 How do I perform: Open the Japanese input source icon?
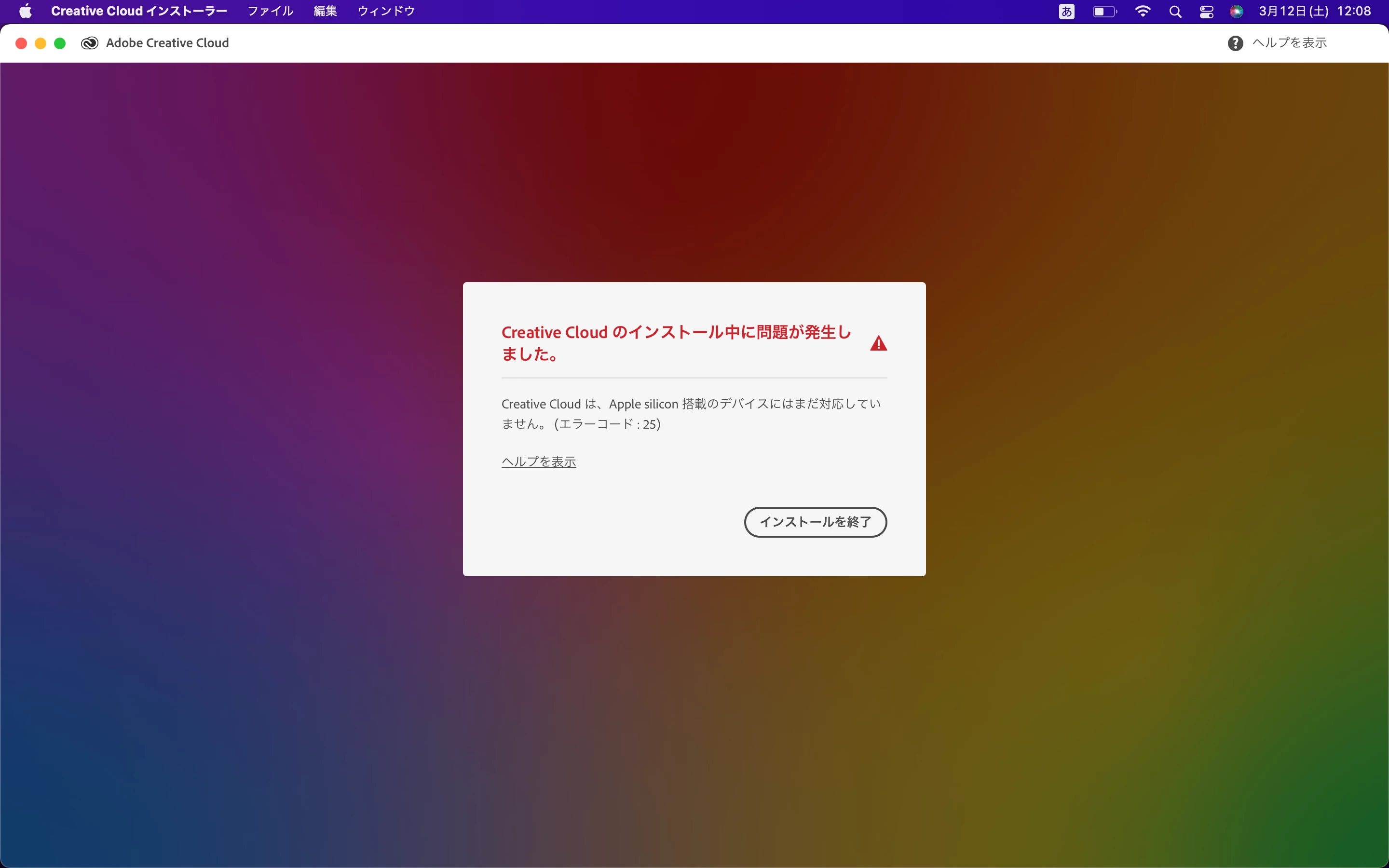(1066, 12)
